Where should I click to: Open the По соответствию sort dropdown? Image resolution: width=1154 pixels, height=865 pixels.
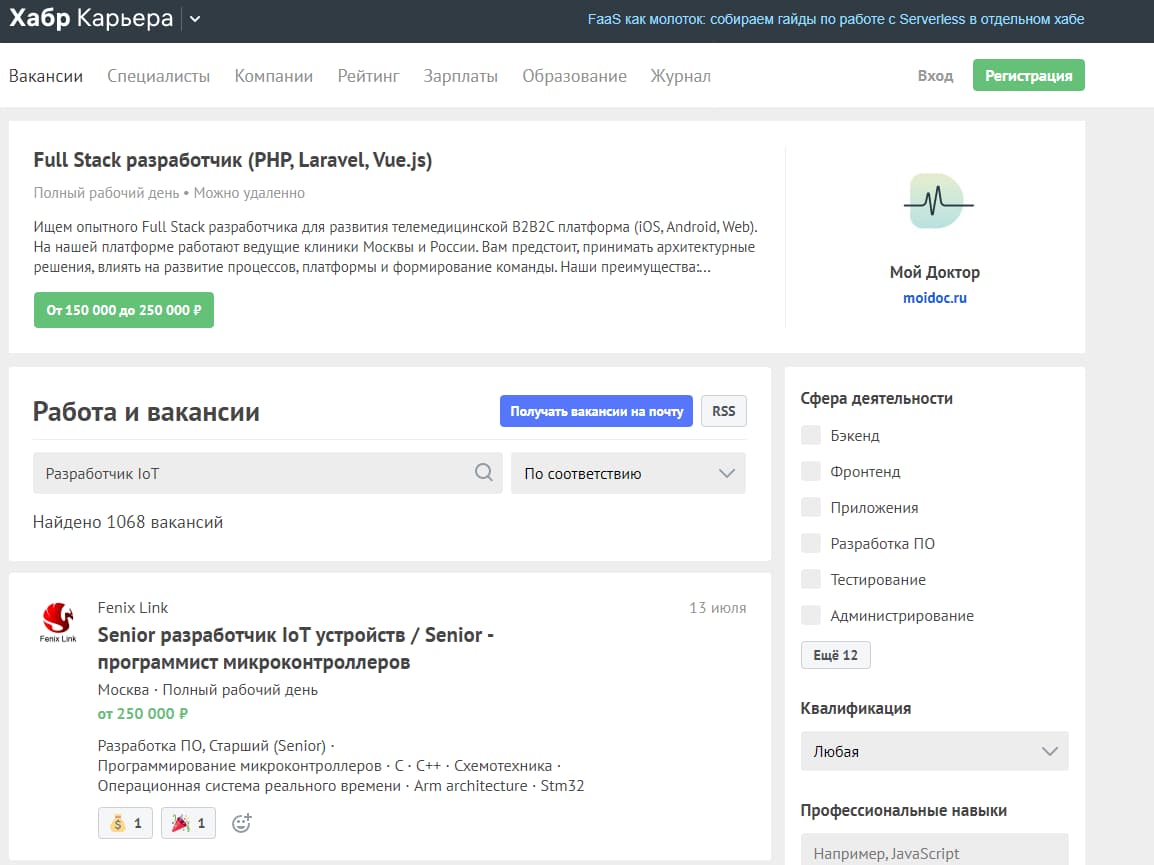coord(627,472)
